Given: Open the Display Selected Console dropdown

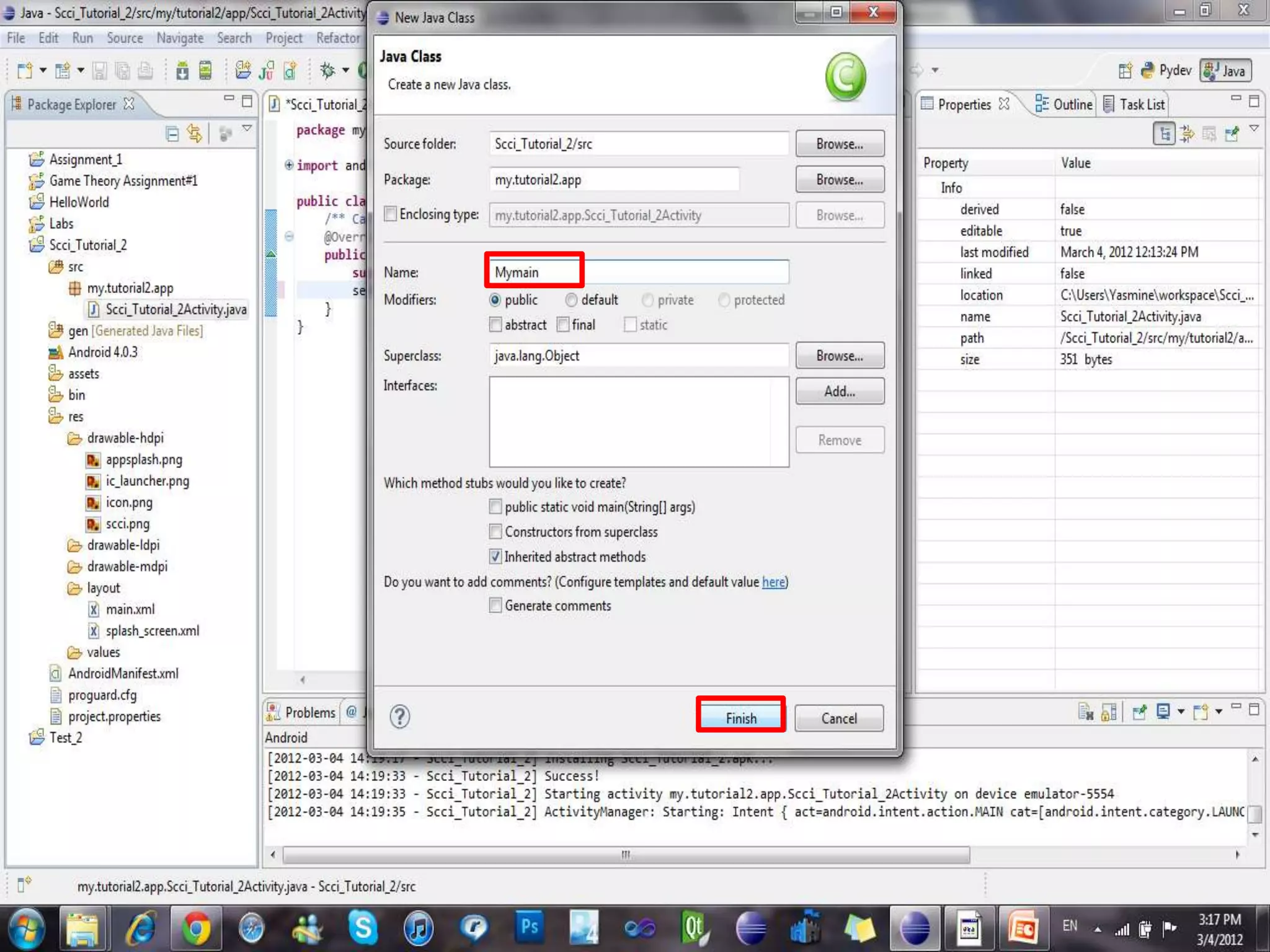Looking at the screenshot, I should click(1180, 712).
